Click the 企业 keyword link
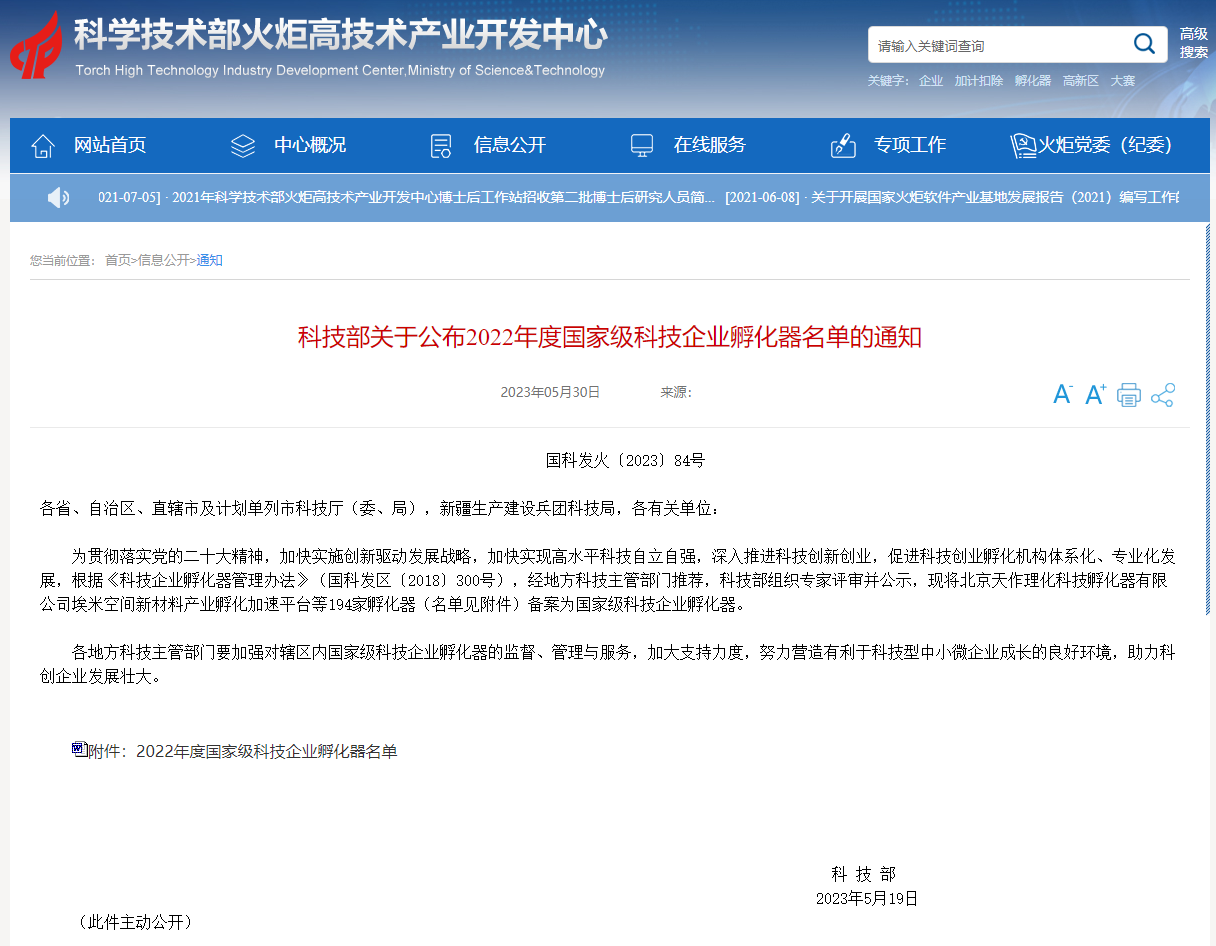1216x946 pixels. point(931,81)
